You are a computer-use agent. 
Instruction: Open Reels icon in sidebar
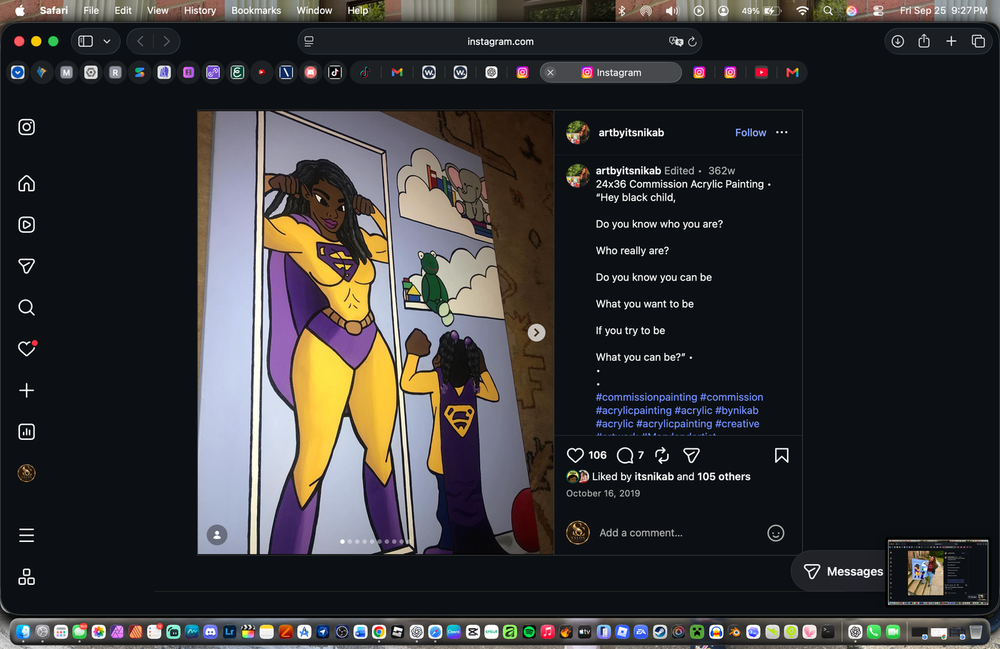point(26,224)
